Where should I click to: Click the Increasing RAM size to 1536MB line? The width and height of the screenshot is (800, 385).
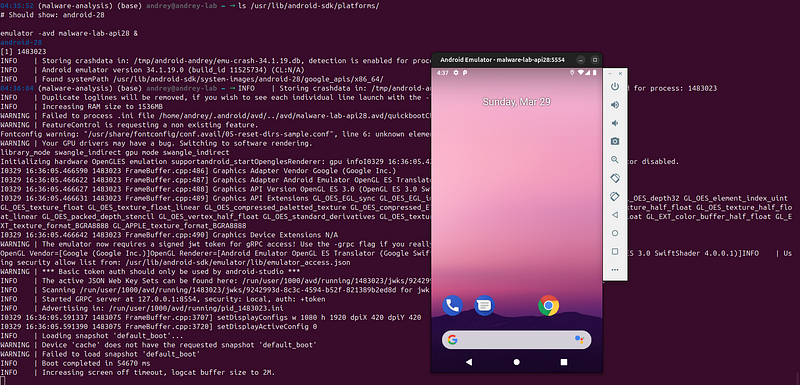point(82,107)
